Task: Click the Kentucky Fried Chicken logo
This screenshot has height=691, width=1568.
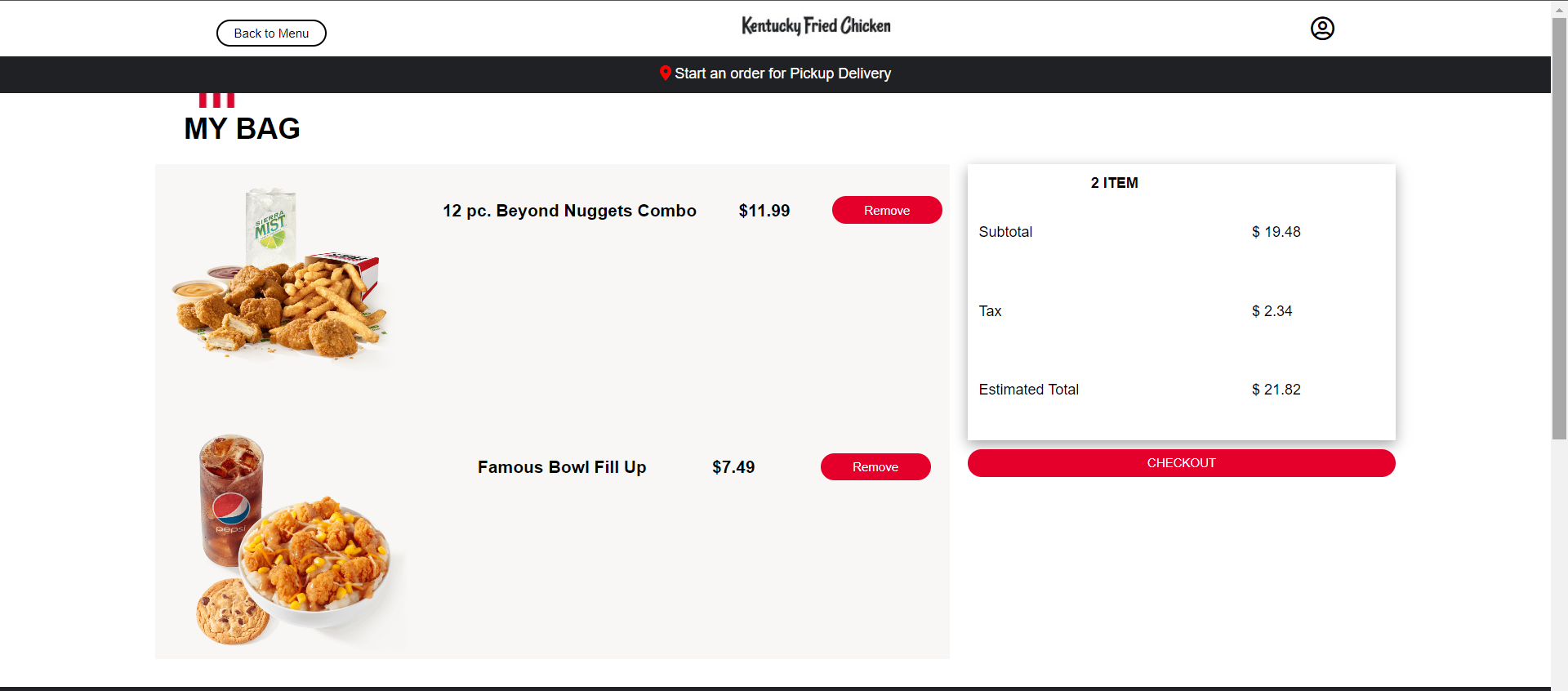Action: tap(815, 26)
